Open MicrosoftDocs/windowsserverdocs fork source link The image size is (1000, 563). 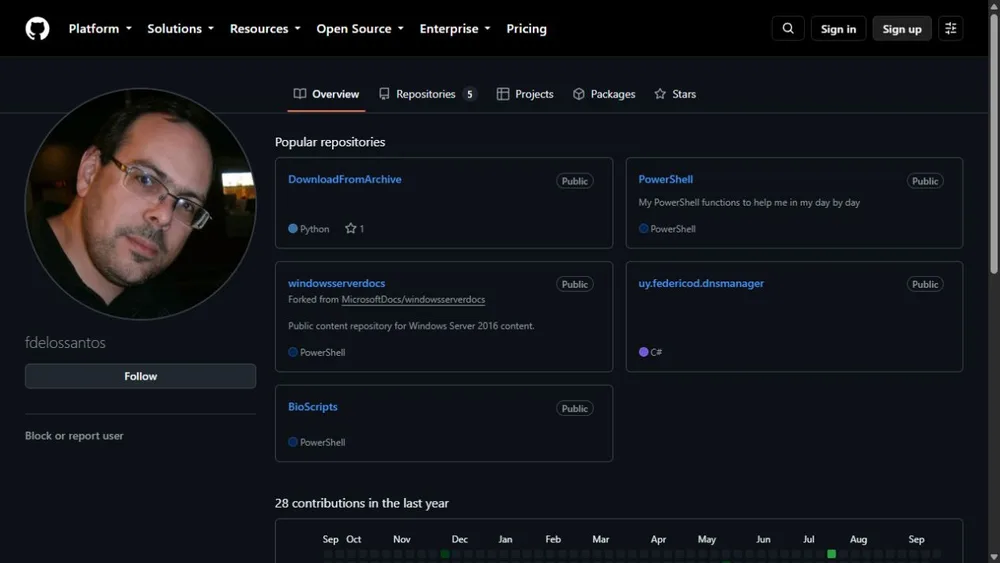point(413,299)
